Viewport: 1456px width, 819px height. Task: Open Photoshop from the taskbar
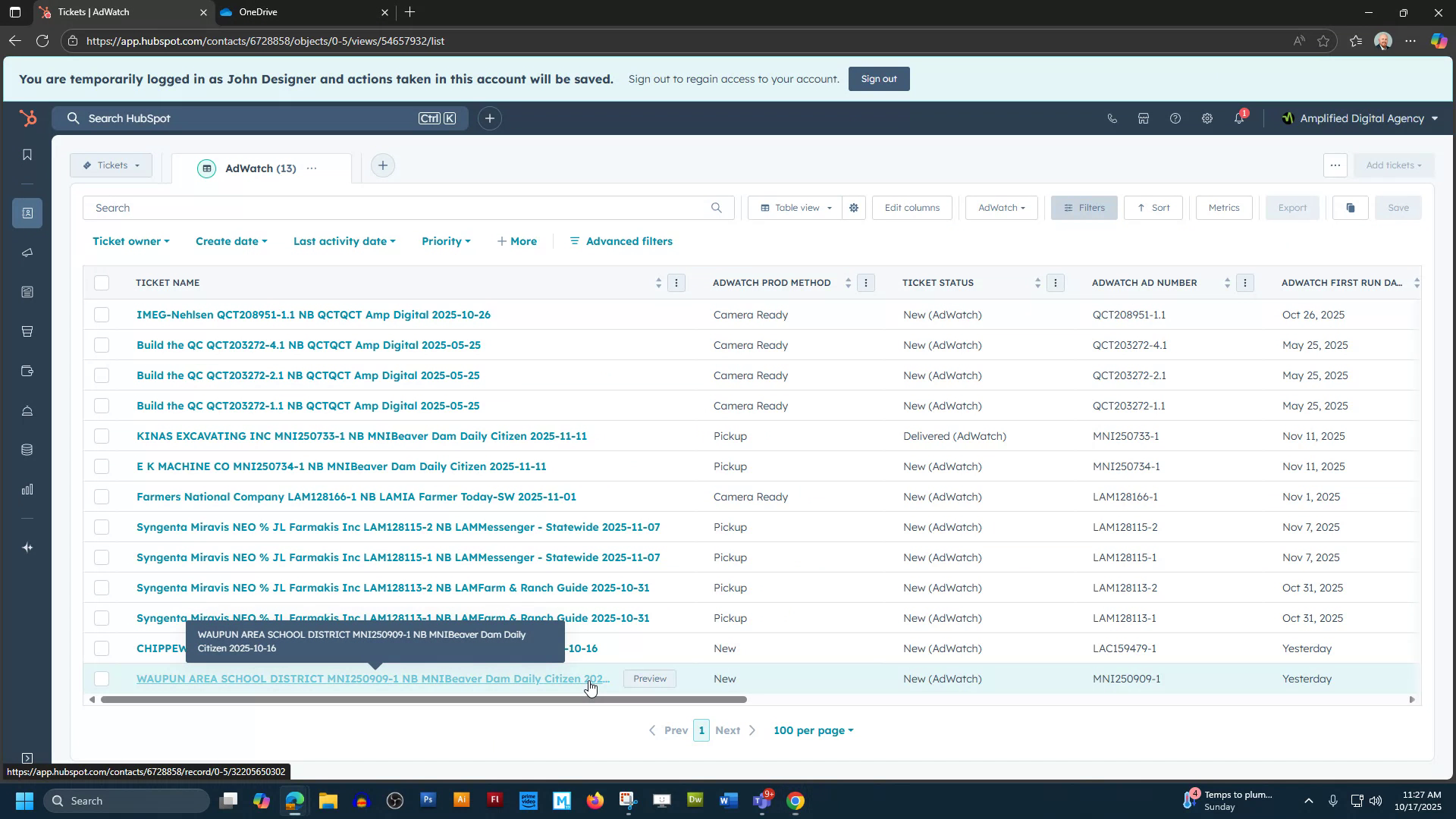(428, 800)
